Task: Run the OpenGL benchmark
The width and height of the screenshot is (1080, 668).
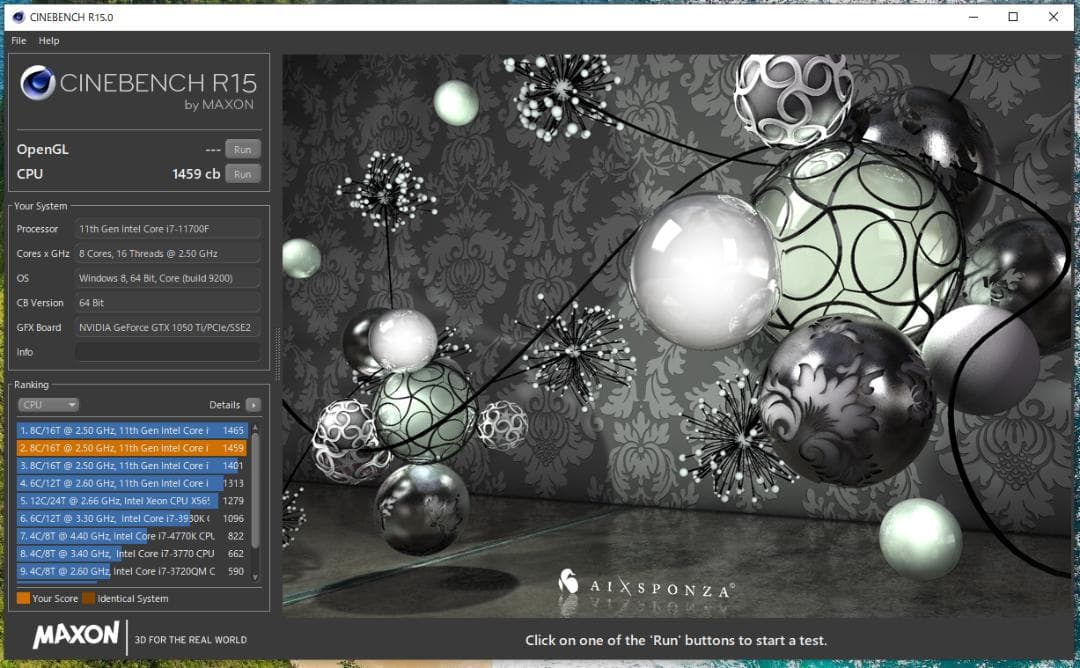Action: click(242, 148)
